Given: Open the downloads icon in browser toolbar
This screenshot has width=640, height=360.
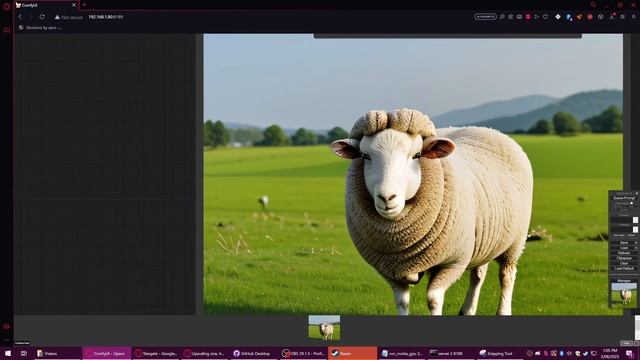Looking at the screenshot, I should coord(612,17).
